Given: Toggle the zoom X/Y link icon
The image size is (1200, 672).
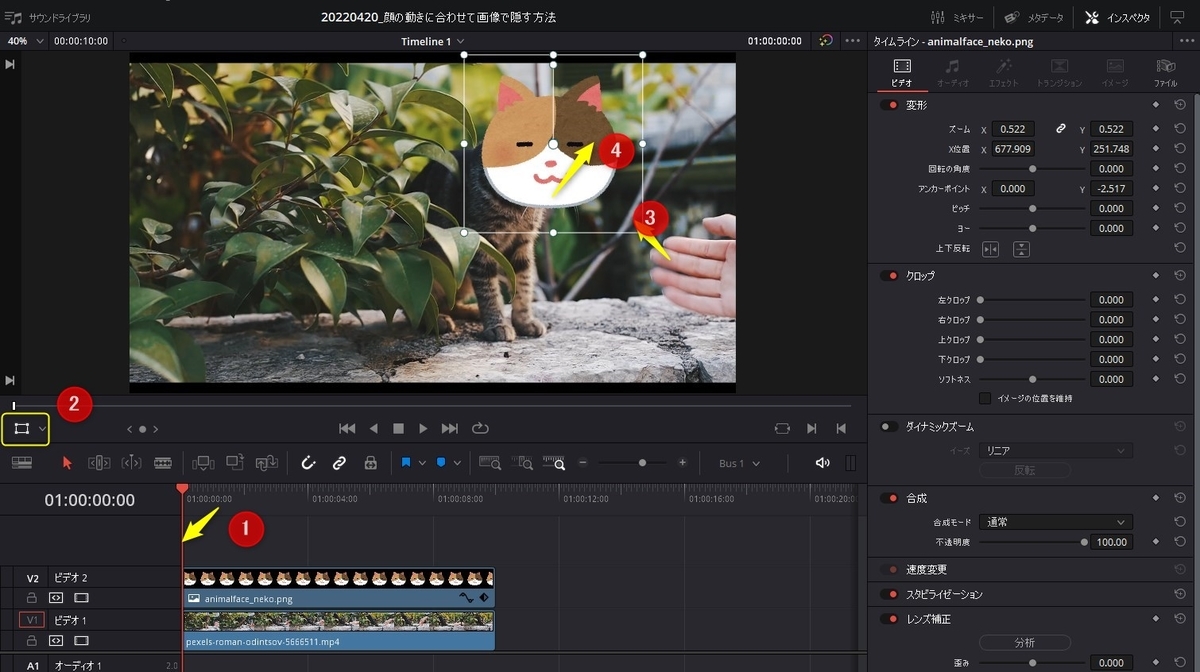Looking at the screenshot, I should coord(1061,129).
